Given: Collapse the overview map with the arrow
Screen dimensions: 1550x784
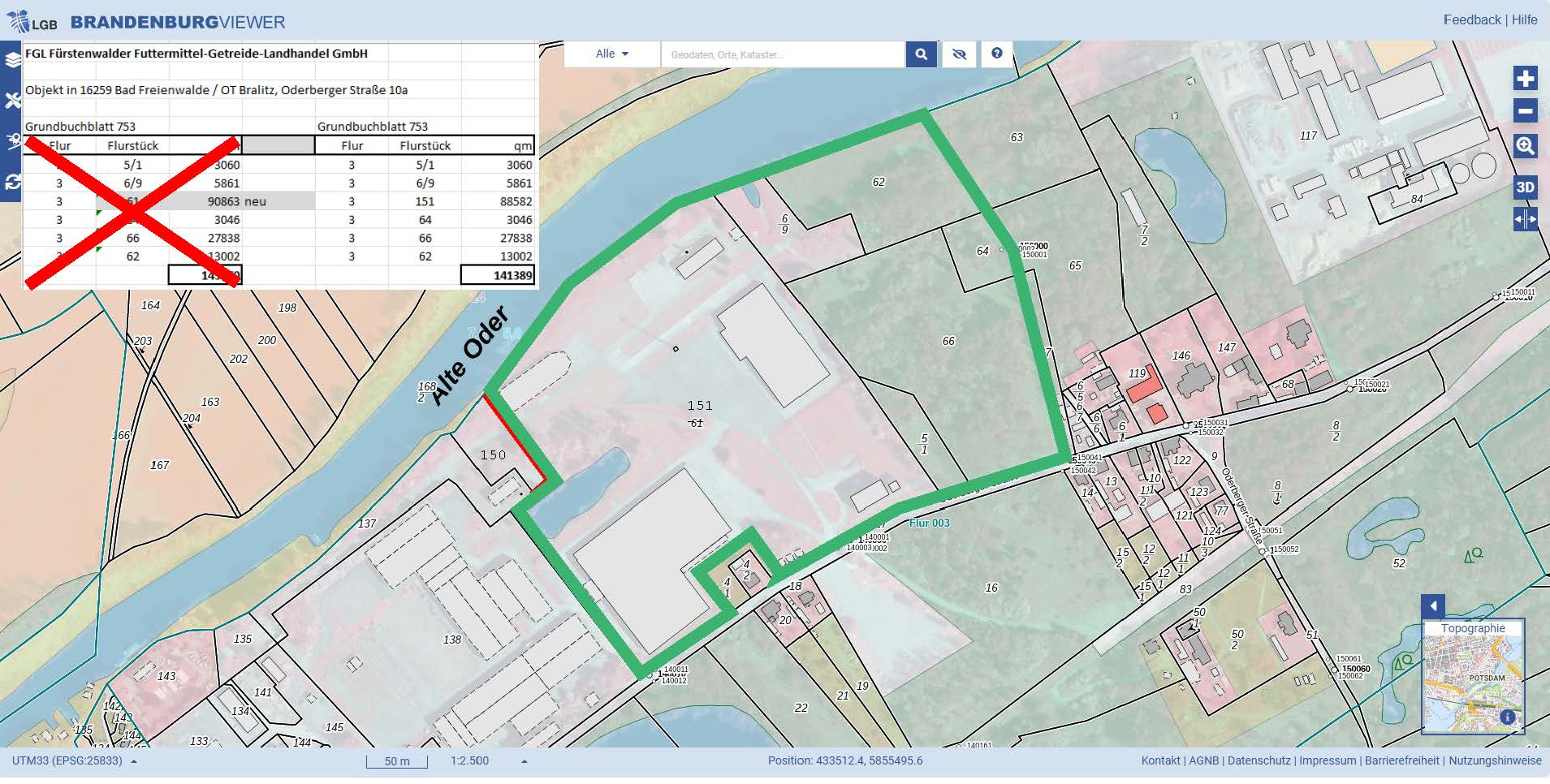Looking at the screenshot, I should click(1433, 606).
